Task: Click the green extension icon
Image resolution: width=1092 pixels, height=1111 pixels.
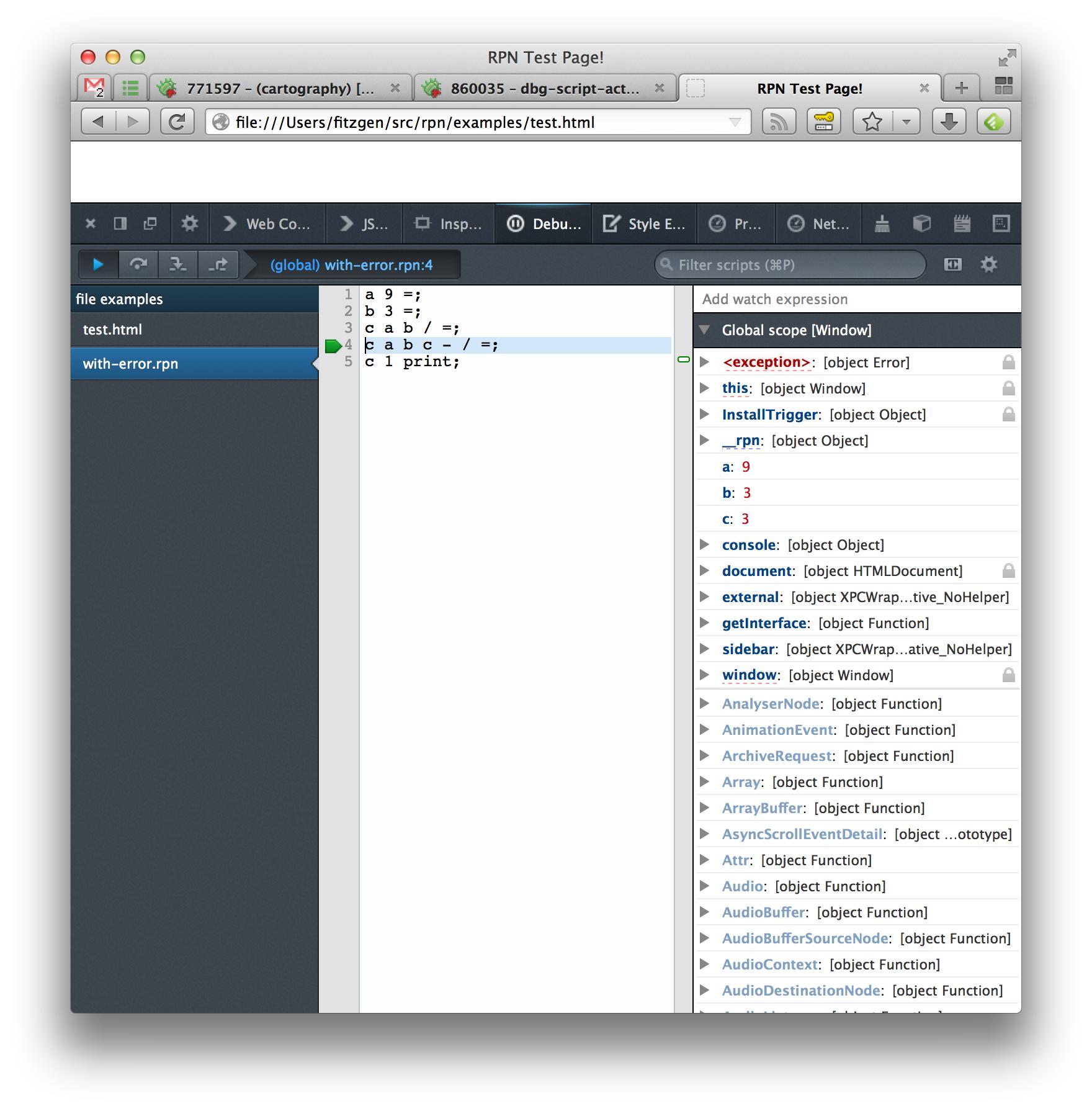Action: point(993,122)
